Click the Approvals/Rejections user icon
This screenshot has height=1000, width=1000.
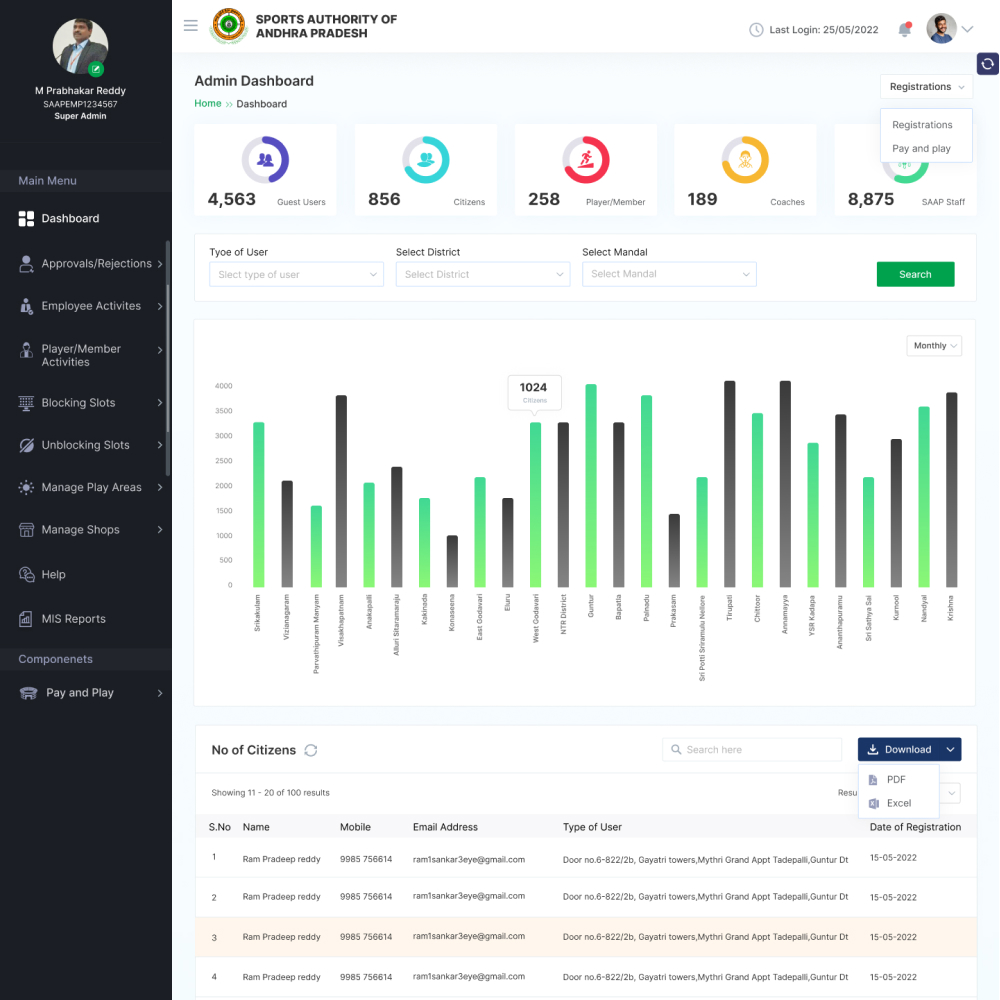[x=26, y=264]
